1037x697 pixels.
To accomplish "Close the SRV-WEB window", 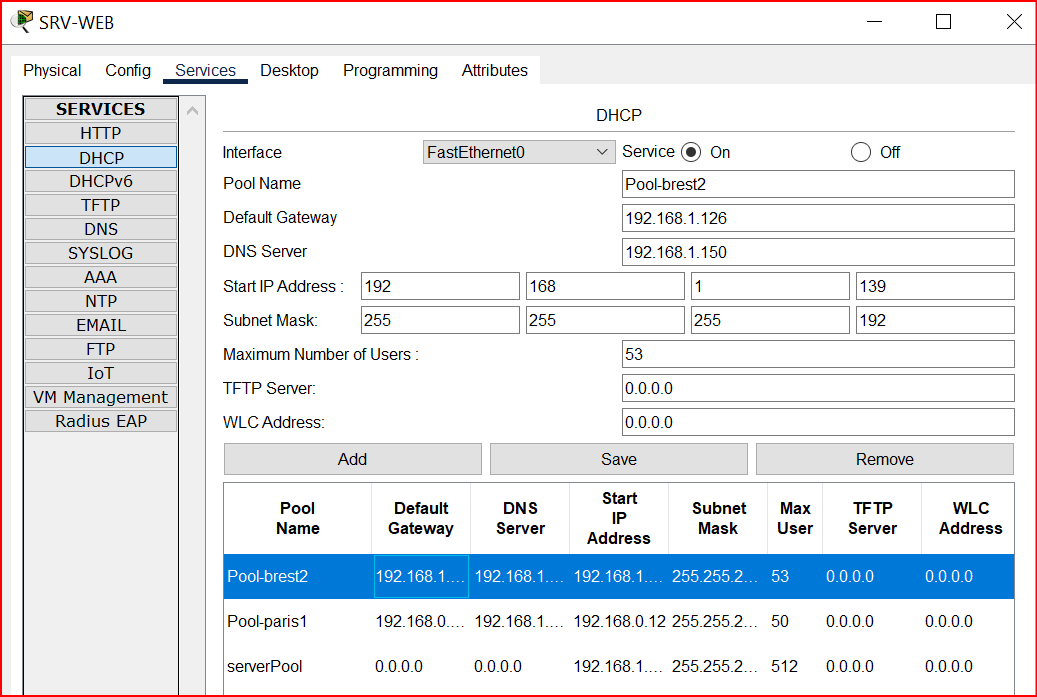I will [x=1014, y=22].
